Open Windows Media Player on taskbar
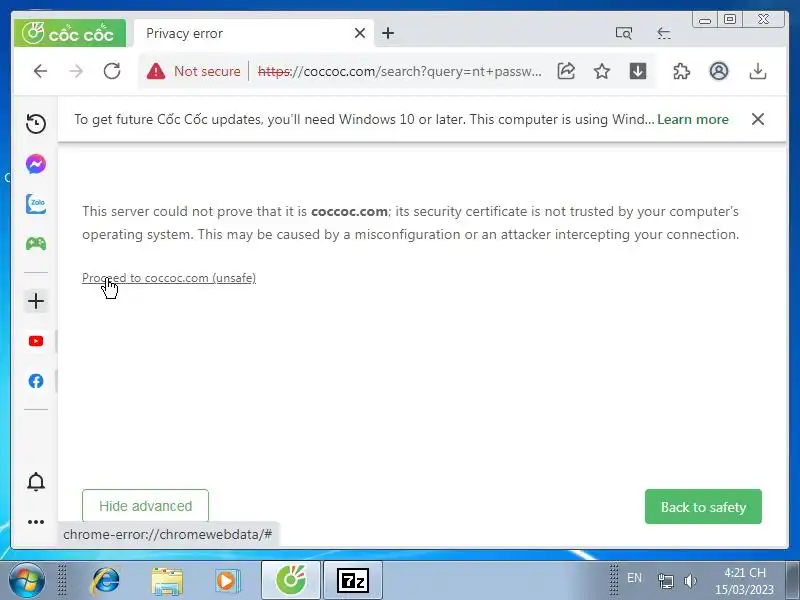The height and width of the screenshot is (600, 800). point(227,581)
